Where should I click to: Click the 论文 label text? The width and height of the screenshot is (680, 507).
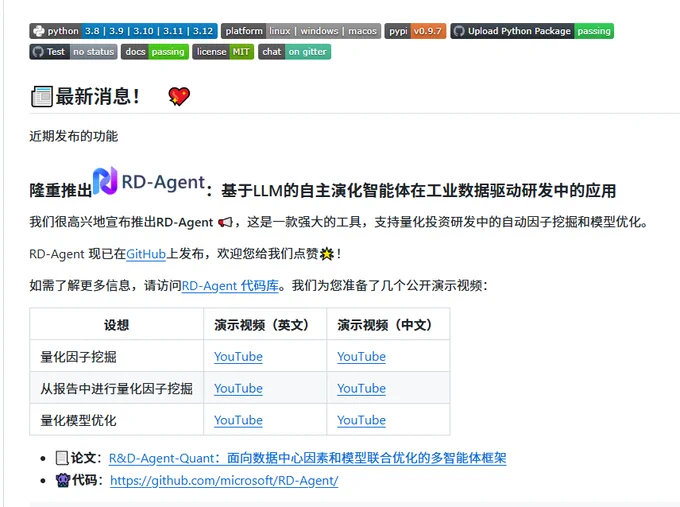point(86,458)
